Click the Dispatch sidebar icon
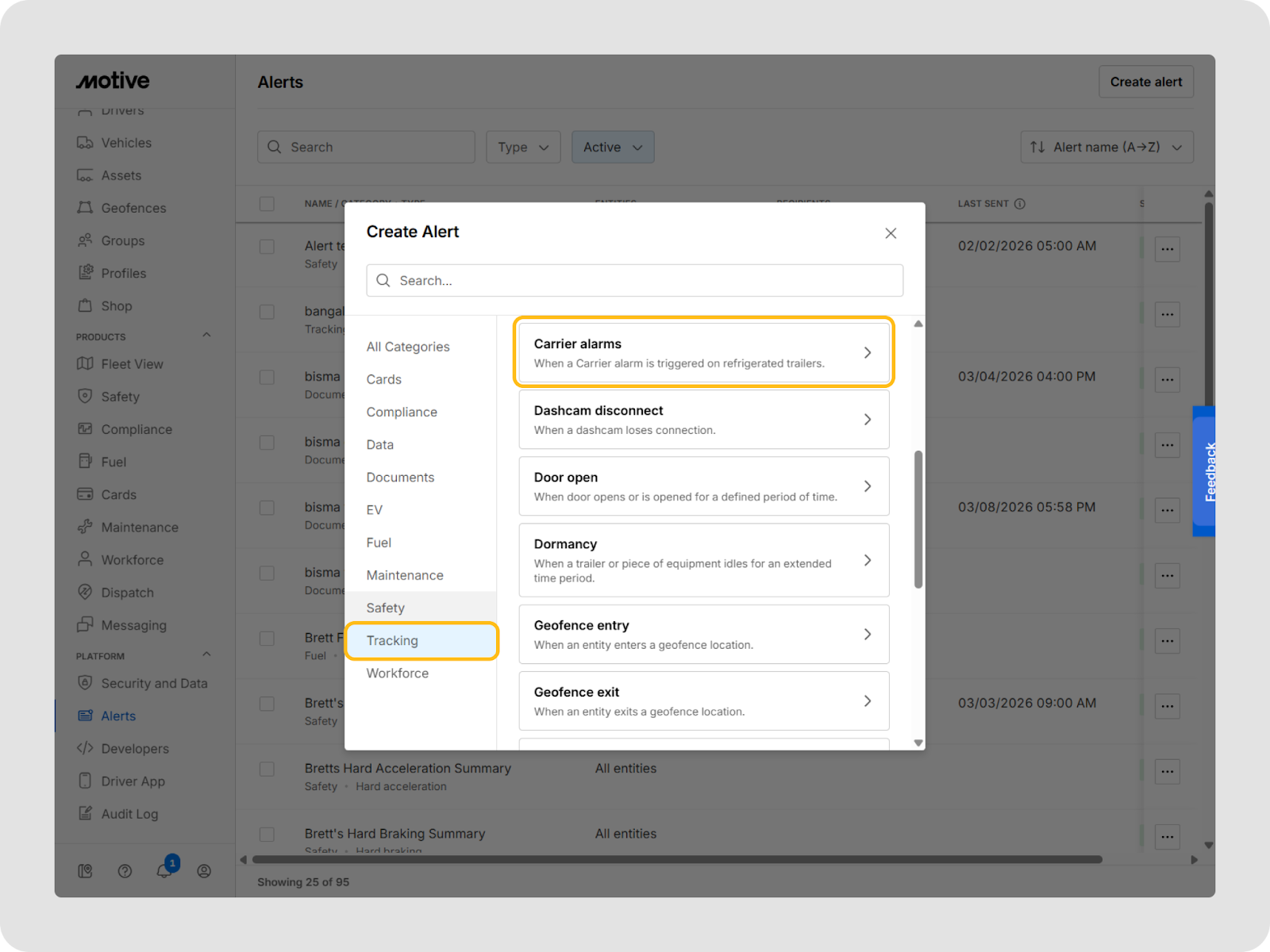 (x=85, y=593)
